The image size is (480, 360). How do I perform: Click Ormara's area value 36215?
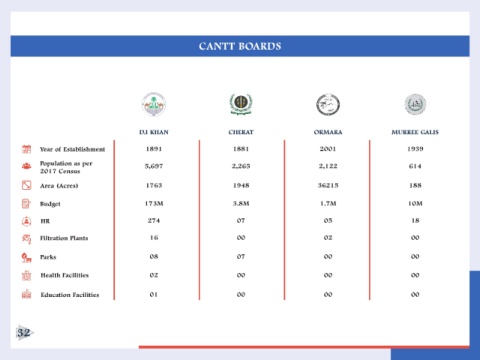328,185
